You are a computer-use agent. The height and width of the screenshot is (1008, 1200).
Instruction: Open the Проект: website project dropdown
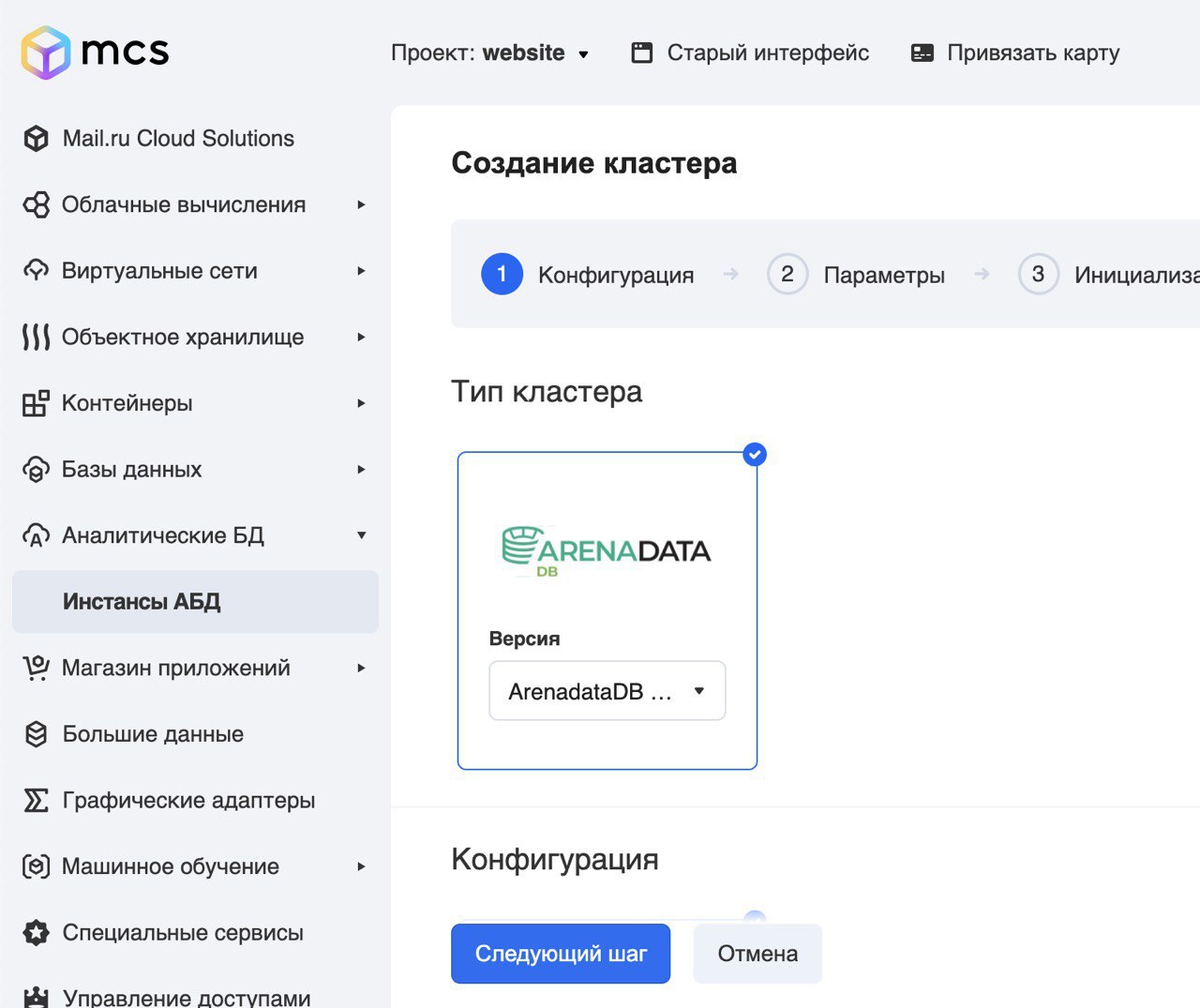coord(490,53)
